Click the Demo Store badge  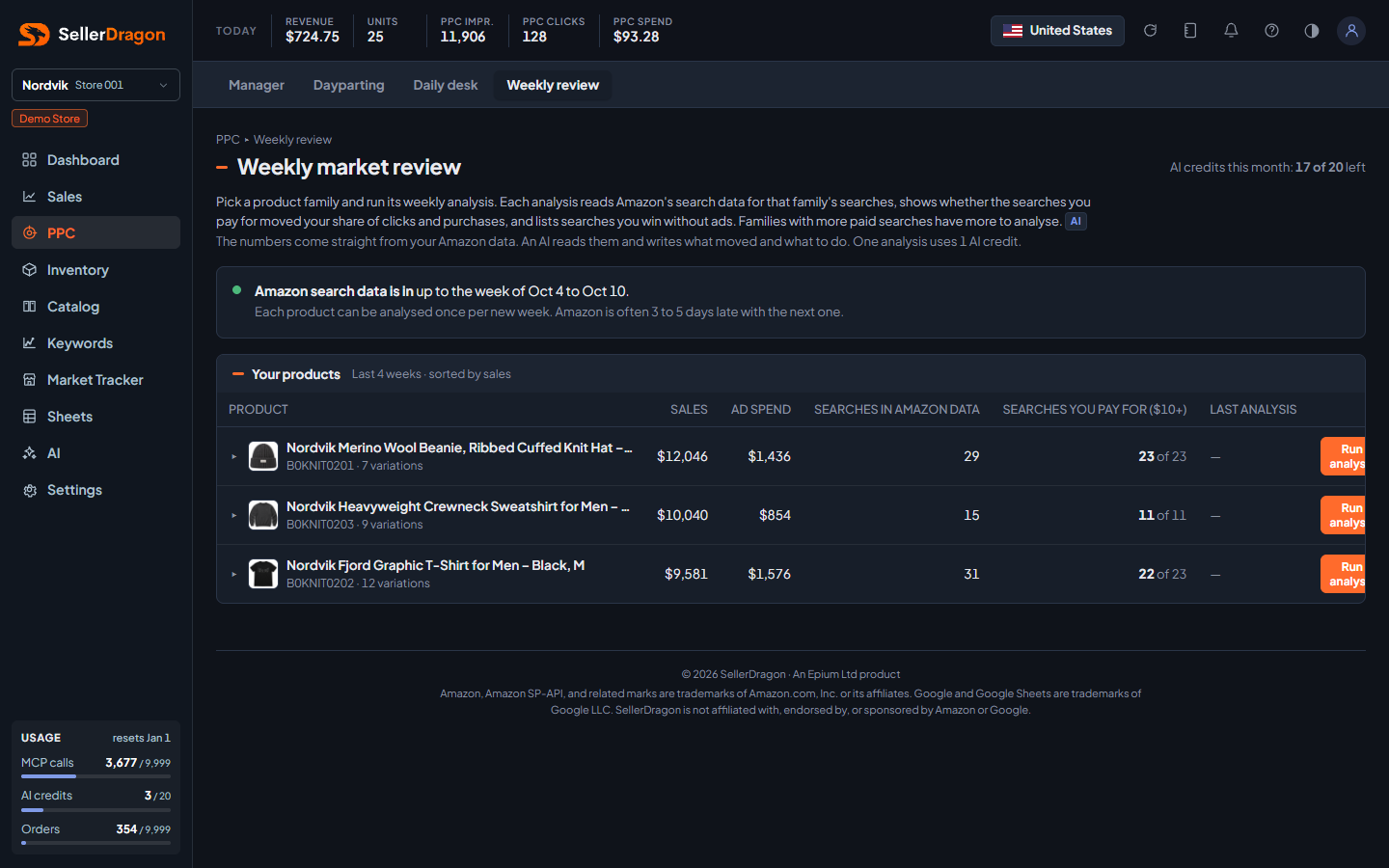(x=49, y=119)
